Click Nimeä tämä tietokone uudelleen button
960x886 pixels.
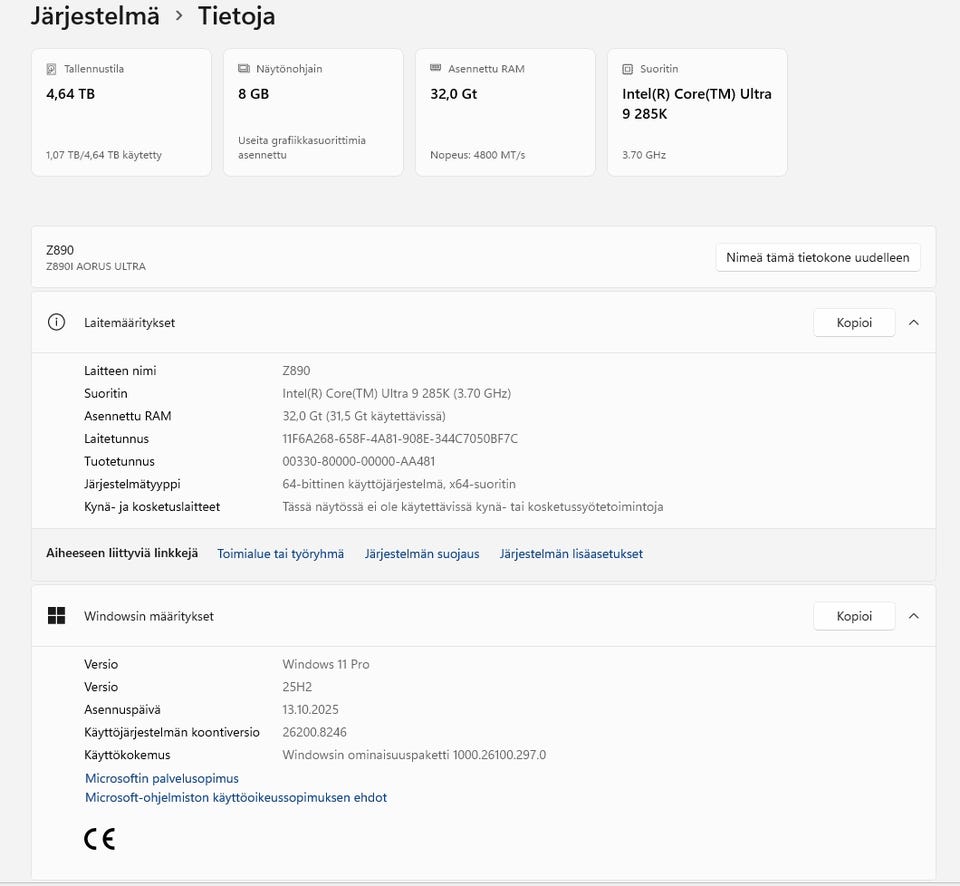tap(817, 258)
